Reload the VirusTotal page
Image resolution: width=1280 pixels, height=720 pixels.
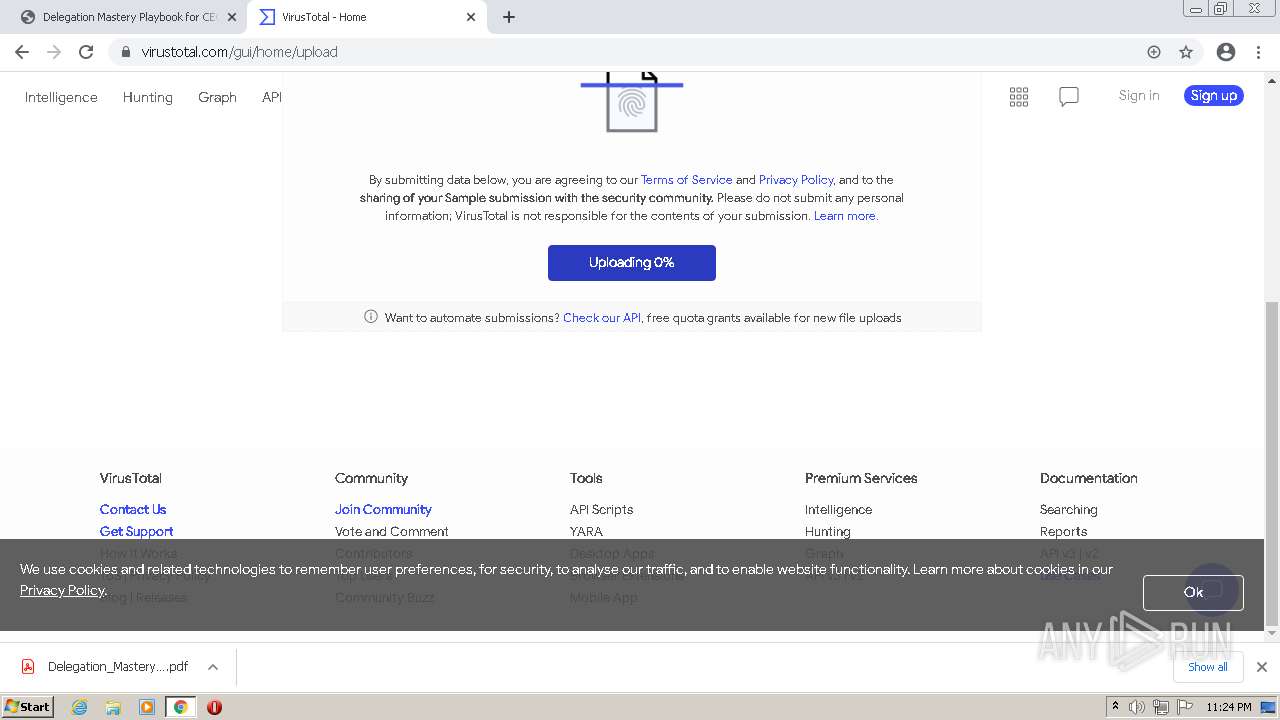coord(86,52)
